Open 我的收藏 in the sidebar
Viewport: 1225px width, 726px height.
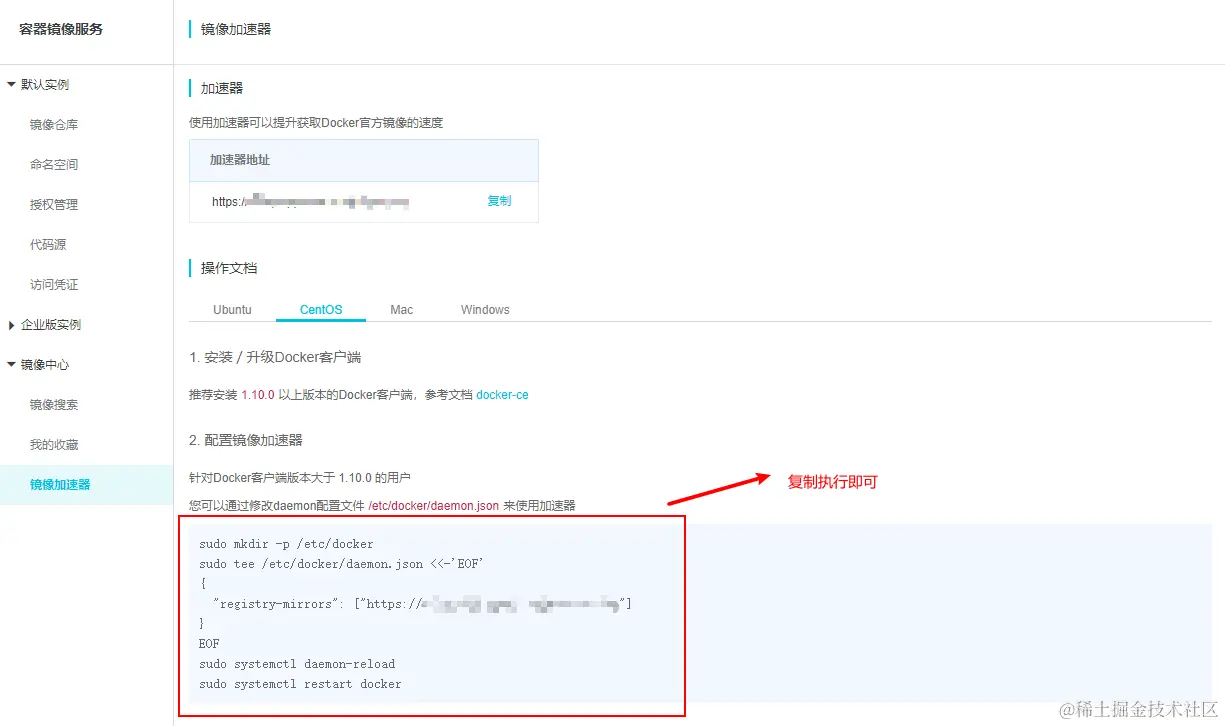54,445
